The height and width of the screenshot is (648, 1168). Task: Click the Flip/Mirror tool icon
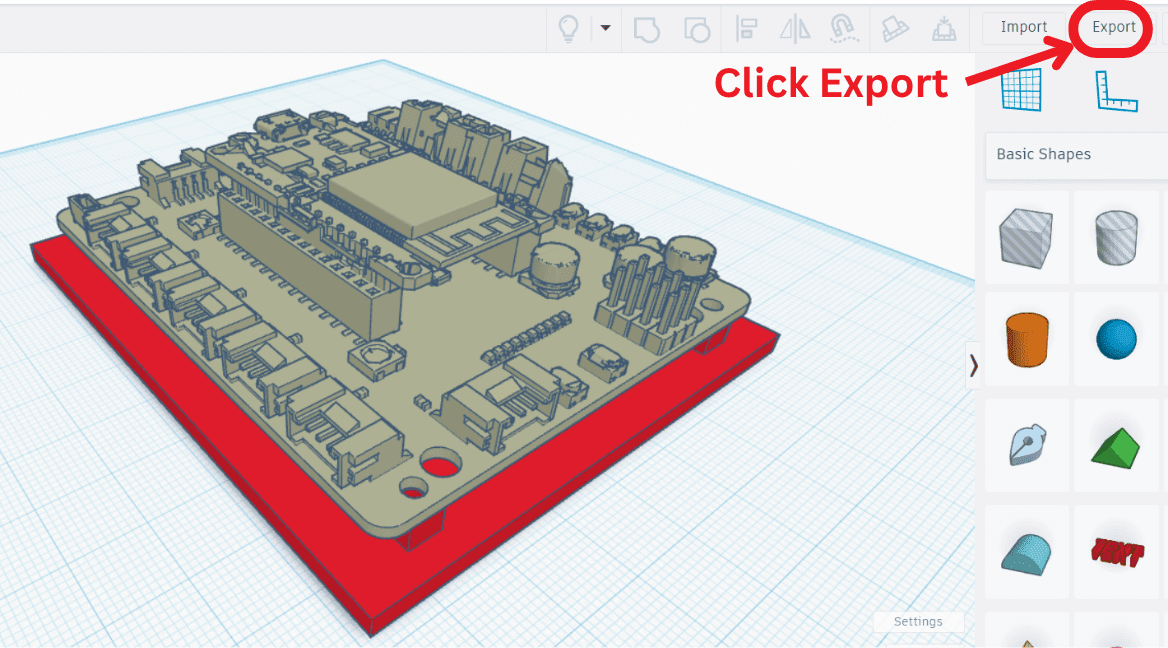(794, 29)
